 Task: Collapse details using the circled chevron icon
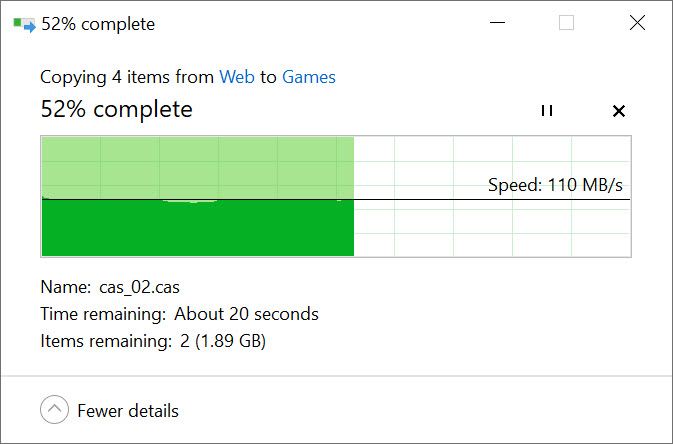[x=54, y=410]
